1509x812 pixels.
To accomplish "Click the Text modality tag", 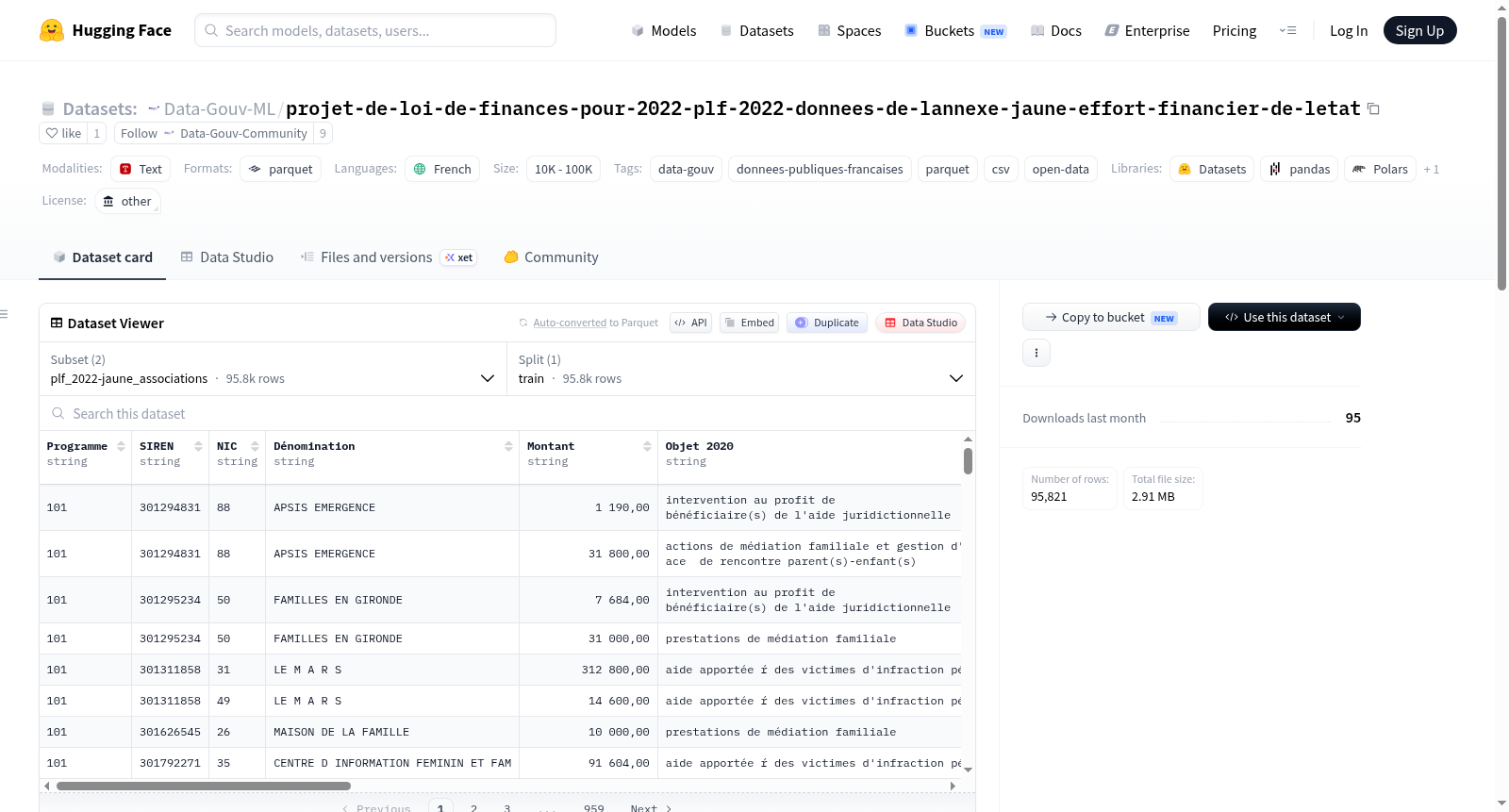I will point(141,169).
